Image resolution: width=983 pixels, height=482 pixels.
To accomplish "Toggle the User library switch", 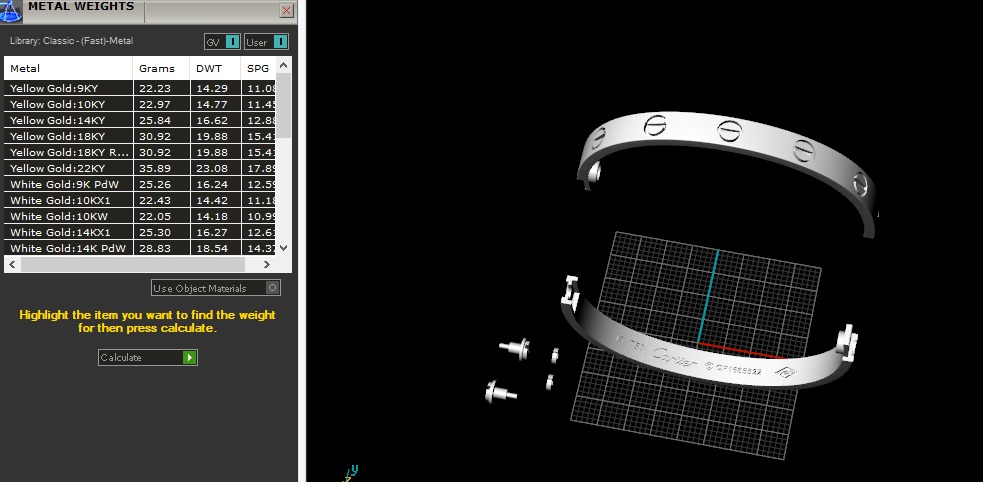I will tap(266, 42).
